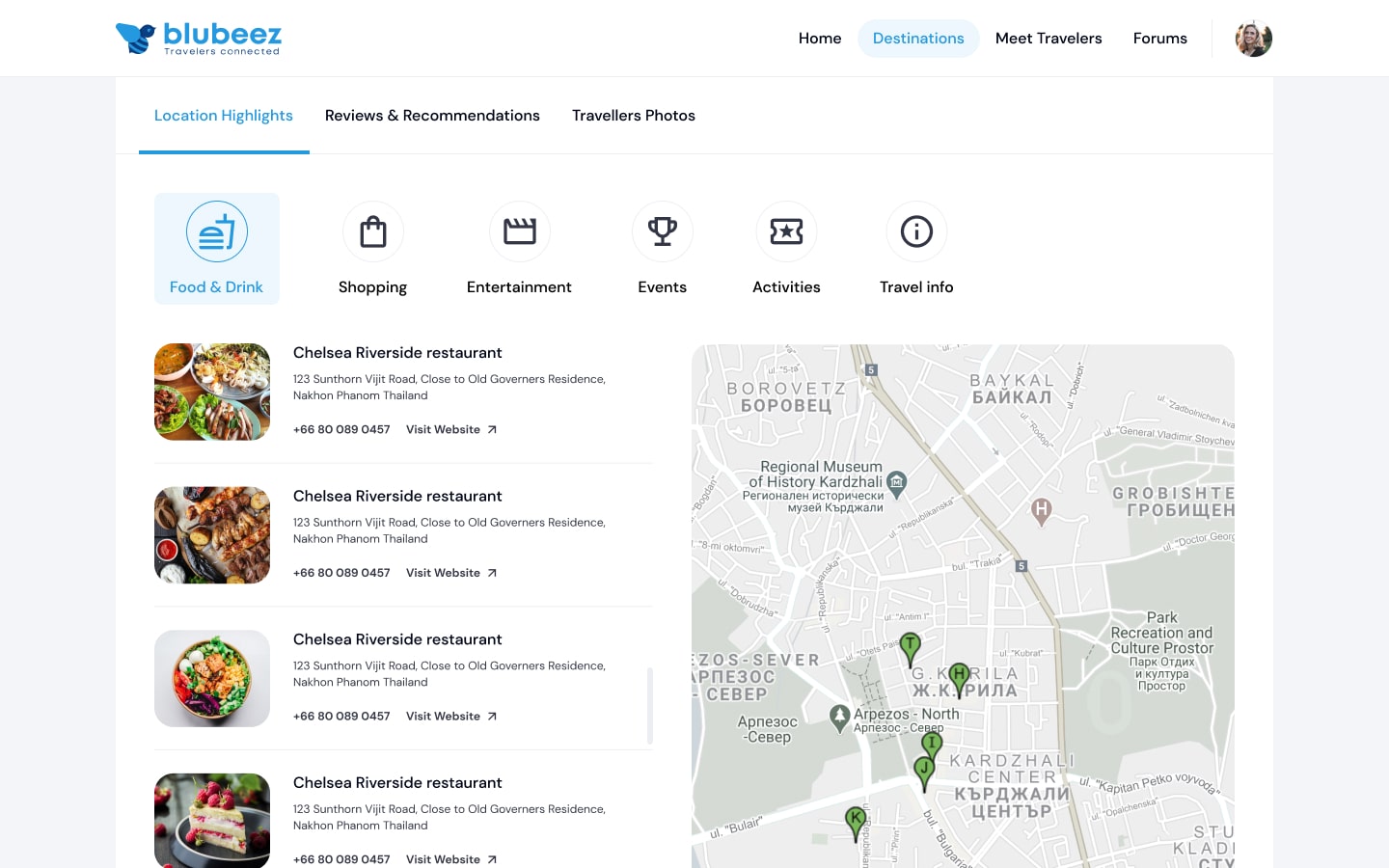This screenshot has width=1389, height=868.
Task: Select the Activities ticket icon
Action: point(787,231)
